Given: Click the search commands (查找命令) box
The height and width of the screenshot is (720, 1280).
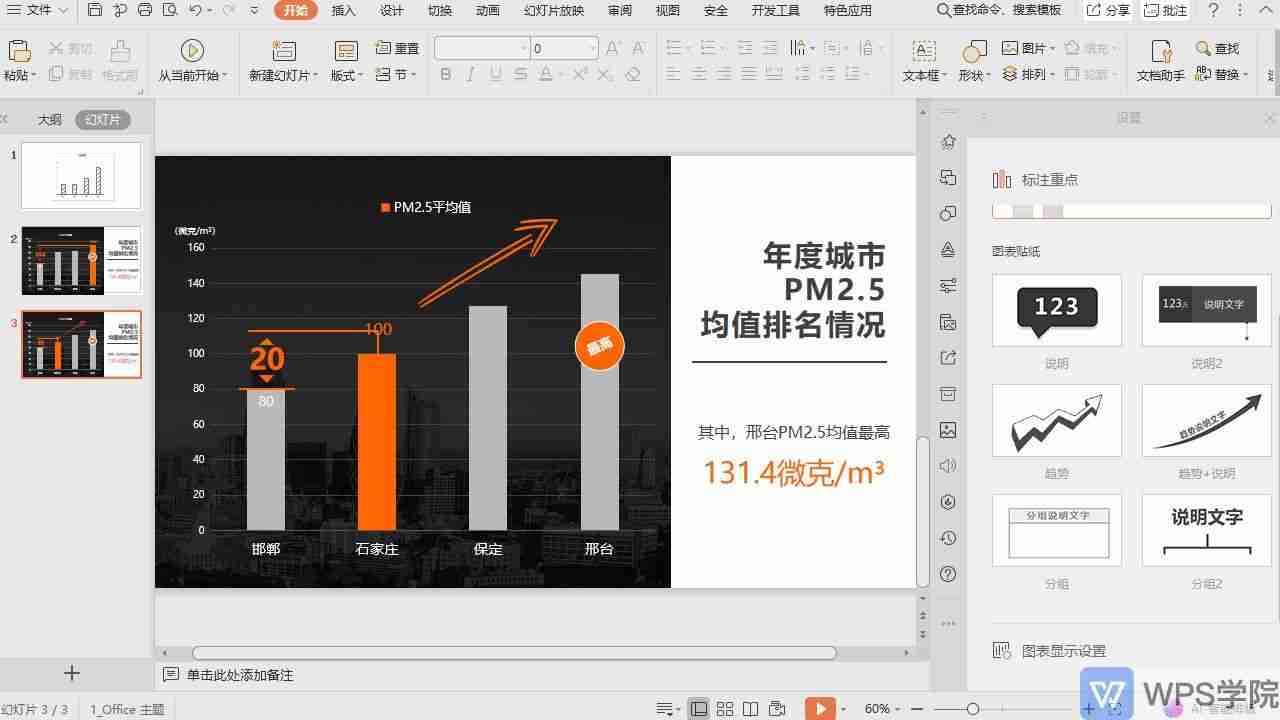Looking at the screenshot, I should tap(999, 10).
